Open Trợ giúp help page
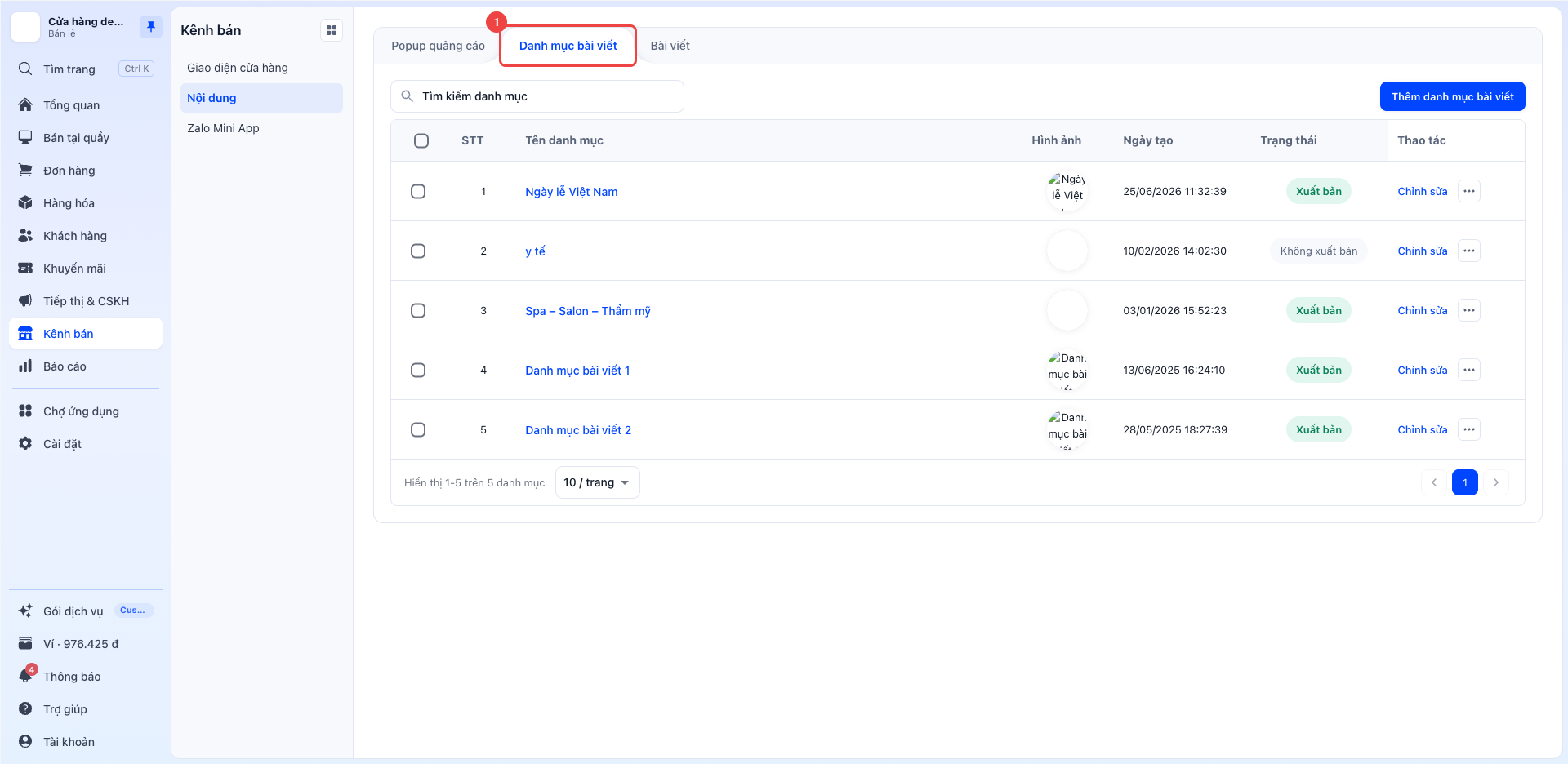Screen dimensions: 1568x764 click(x=86, y=709)
